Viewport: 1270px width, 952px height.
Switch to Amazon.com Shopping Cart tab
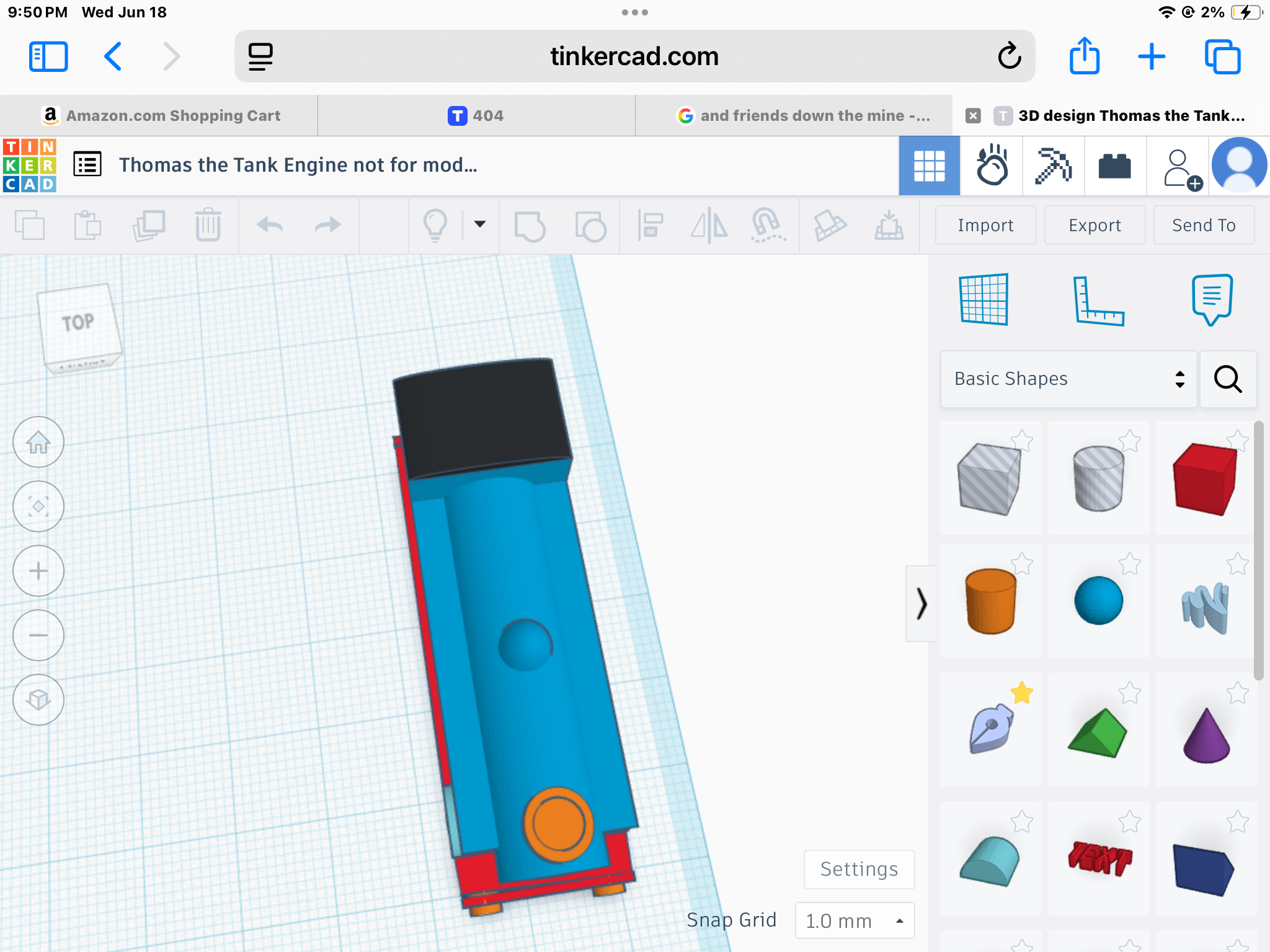pos(159,116)
